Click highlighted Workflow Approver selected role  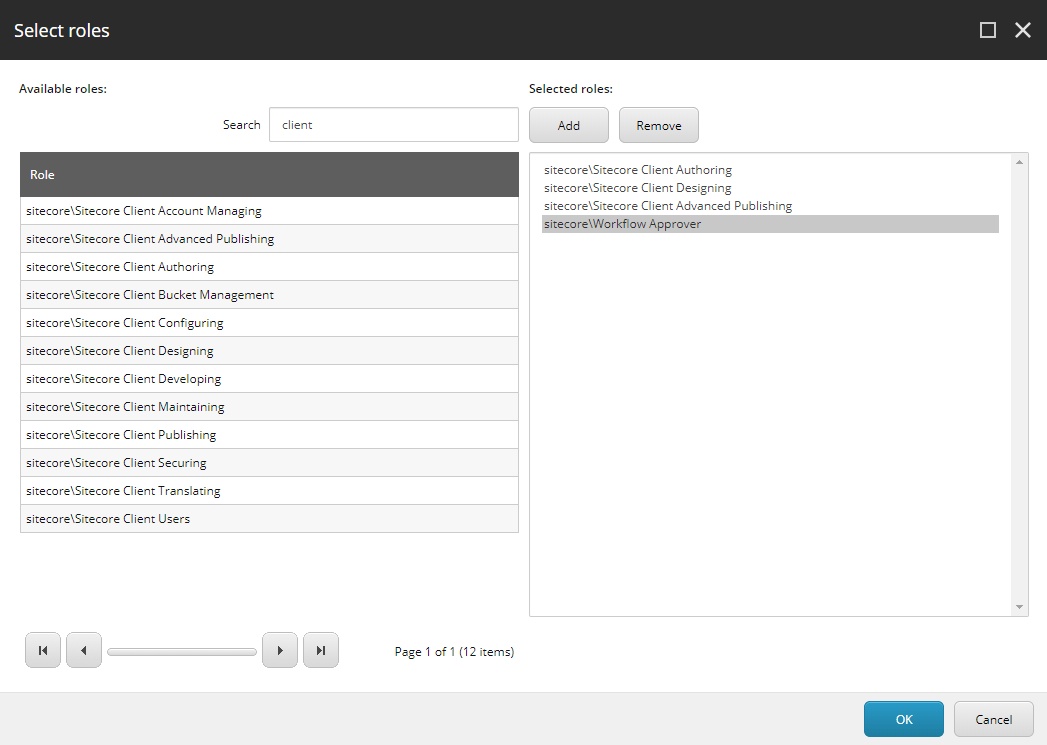coord(770,224)
